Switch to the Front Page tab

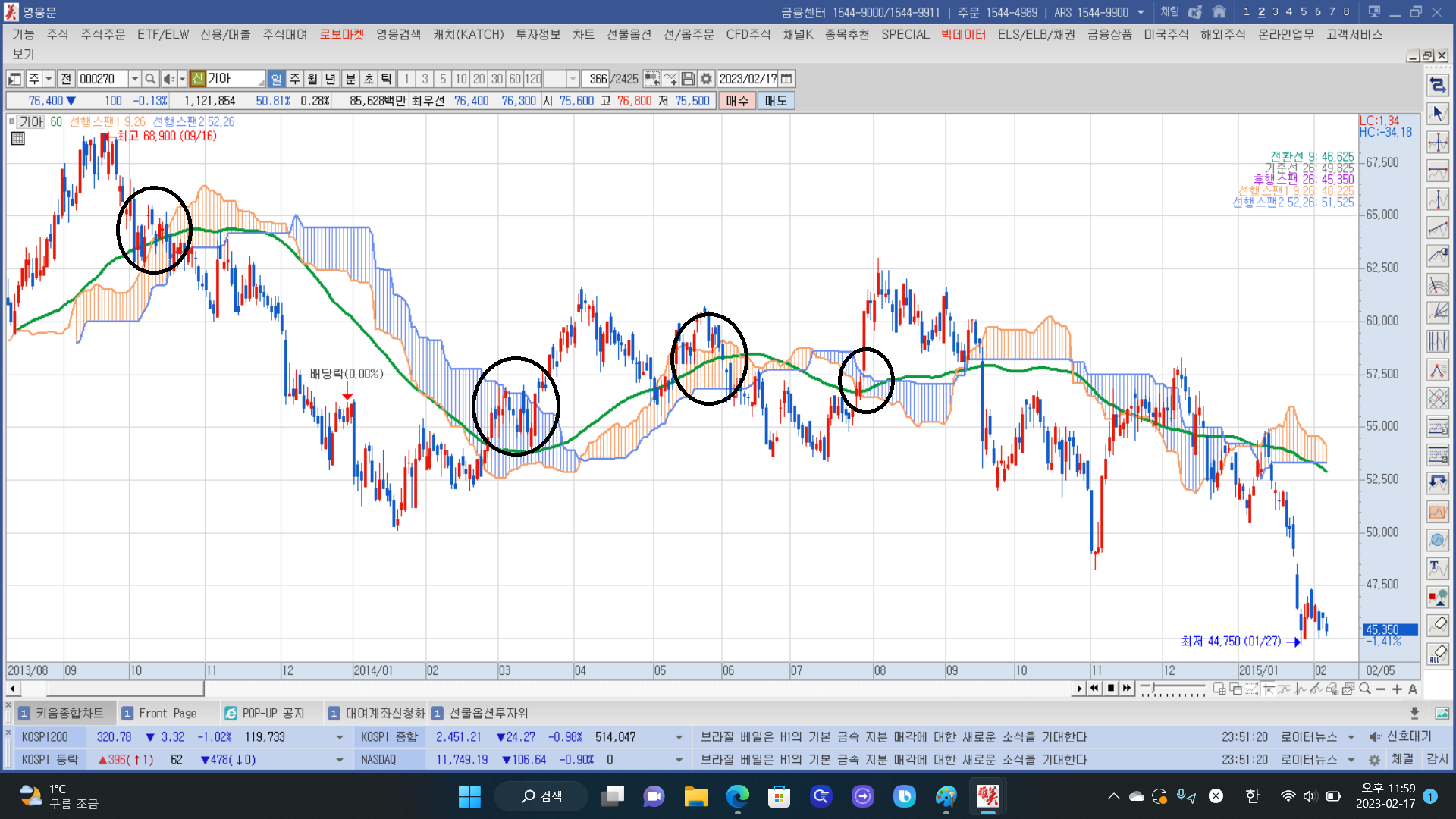pos(168,713)
